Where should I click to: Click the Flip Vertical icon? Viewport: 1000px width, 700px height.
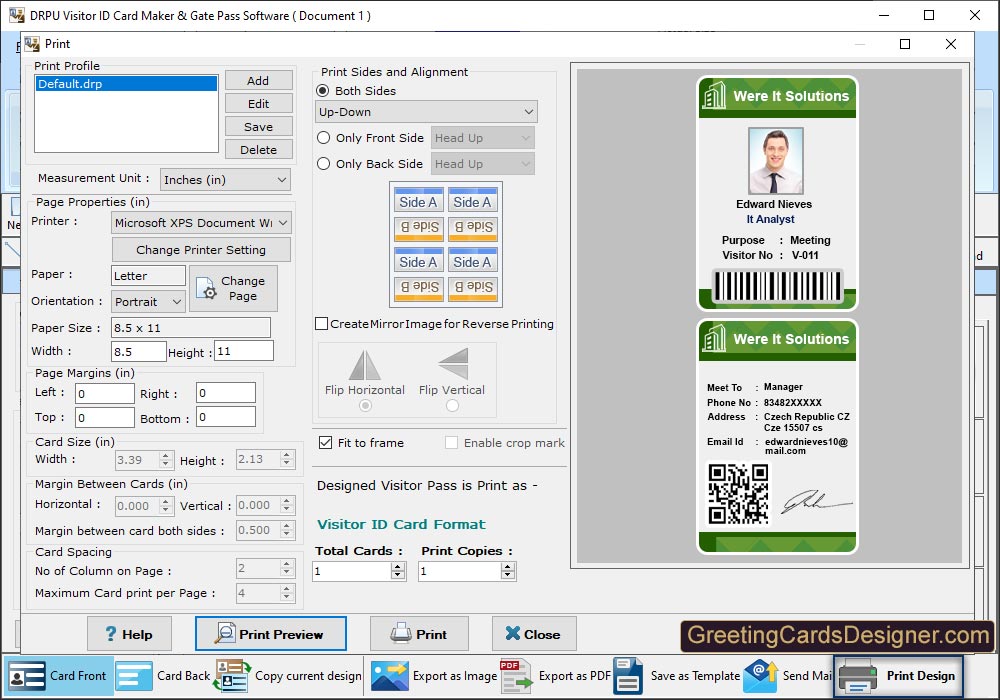453,363
